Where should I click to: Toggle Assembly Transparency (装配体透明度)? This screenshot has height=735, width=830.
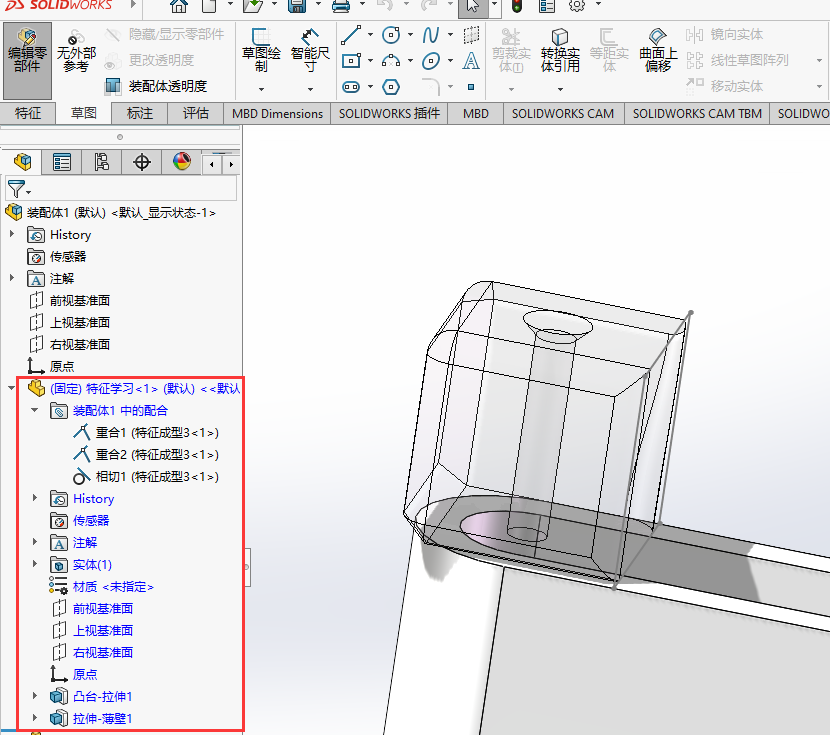[156, 86]
